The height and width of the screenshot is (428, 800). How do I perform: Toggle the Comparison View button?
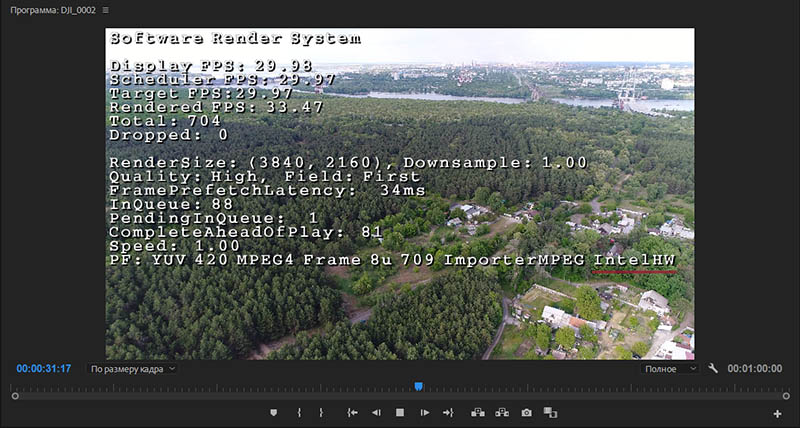pyautogui.click(x=550, y=413)
